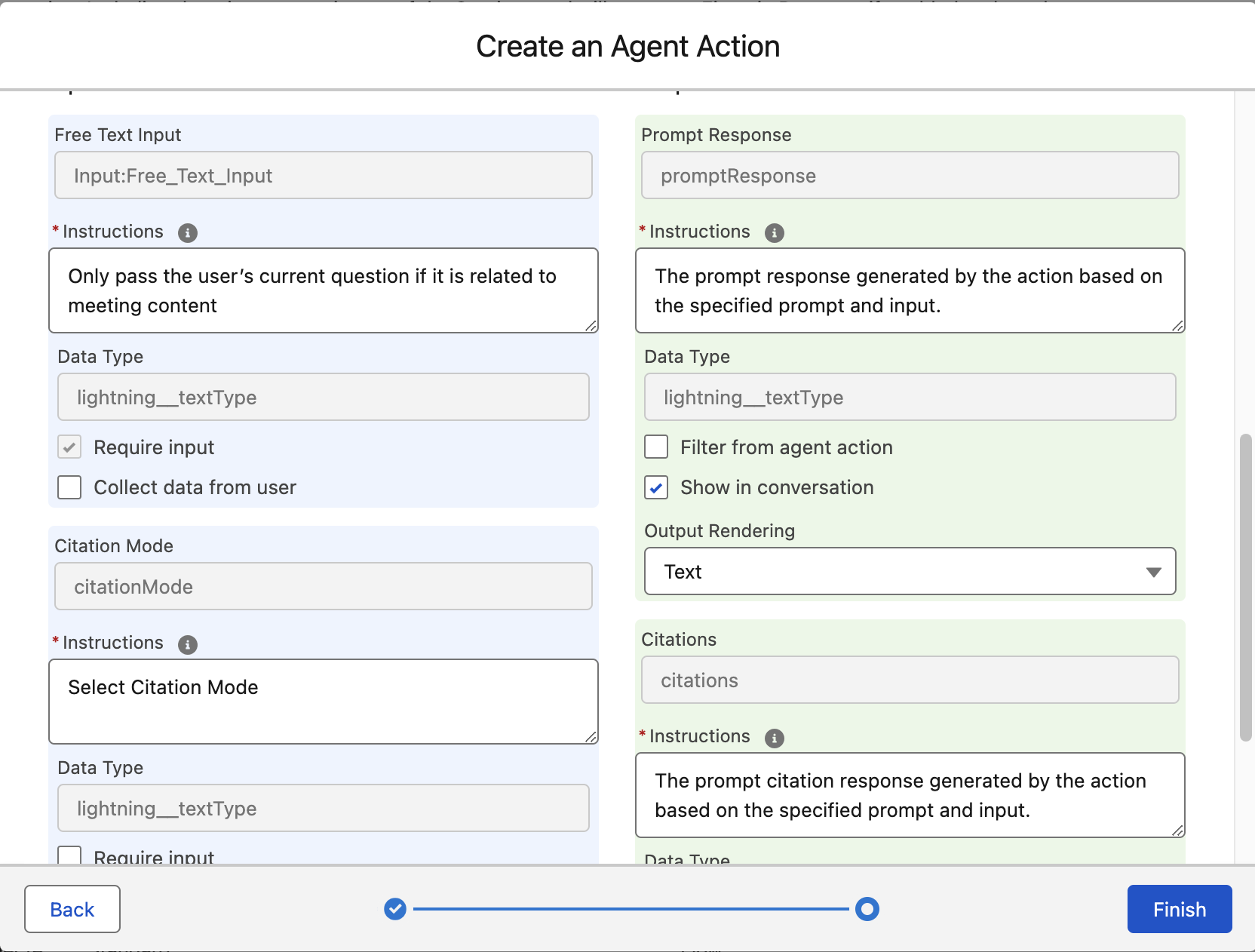The image size is (1255, 952).
Task: Click info icon beside Prompt Response Instructions
Action: (x=775, y=233)
